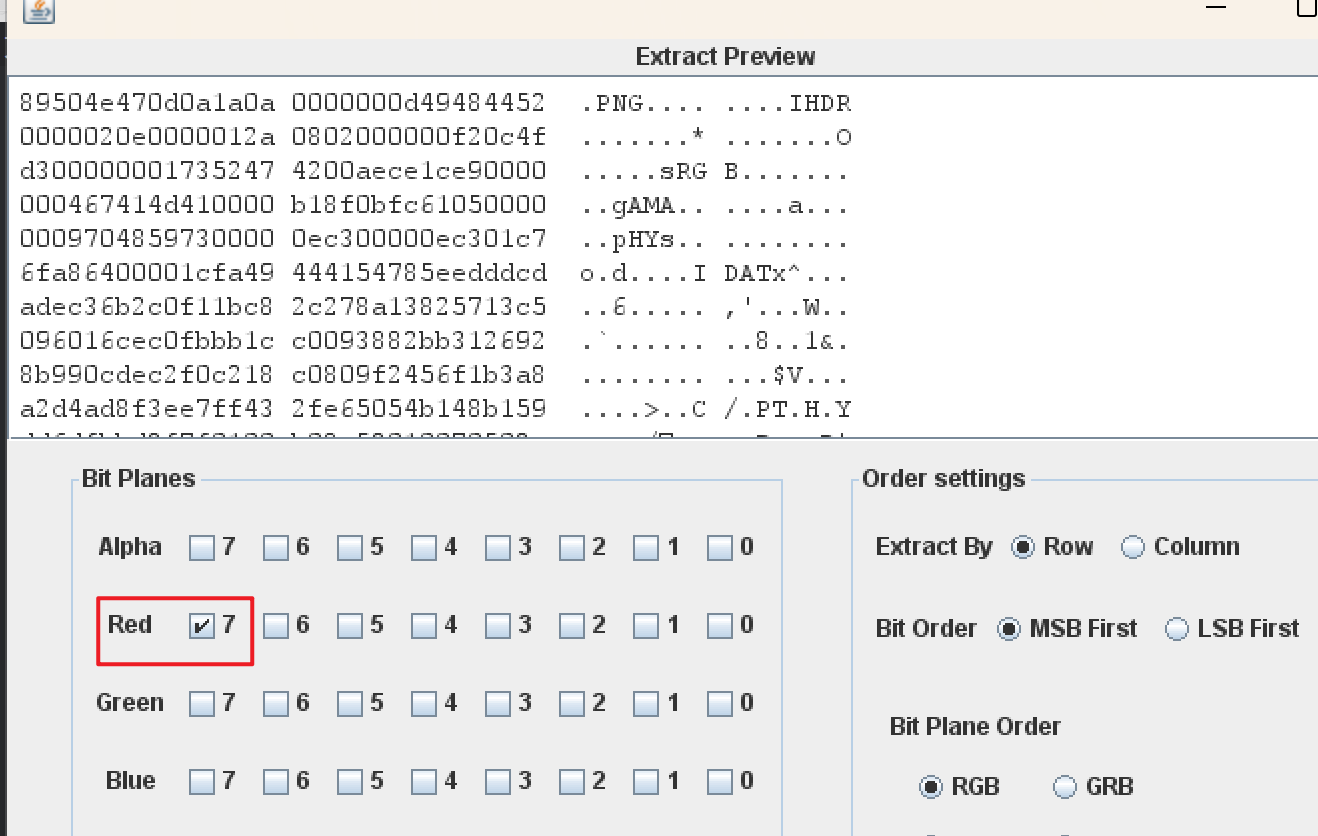Viewport: 1318px width, 836px height.
Task: Tick Green bit plane 6 checkbox
Action: 276,704
